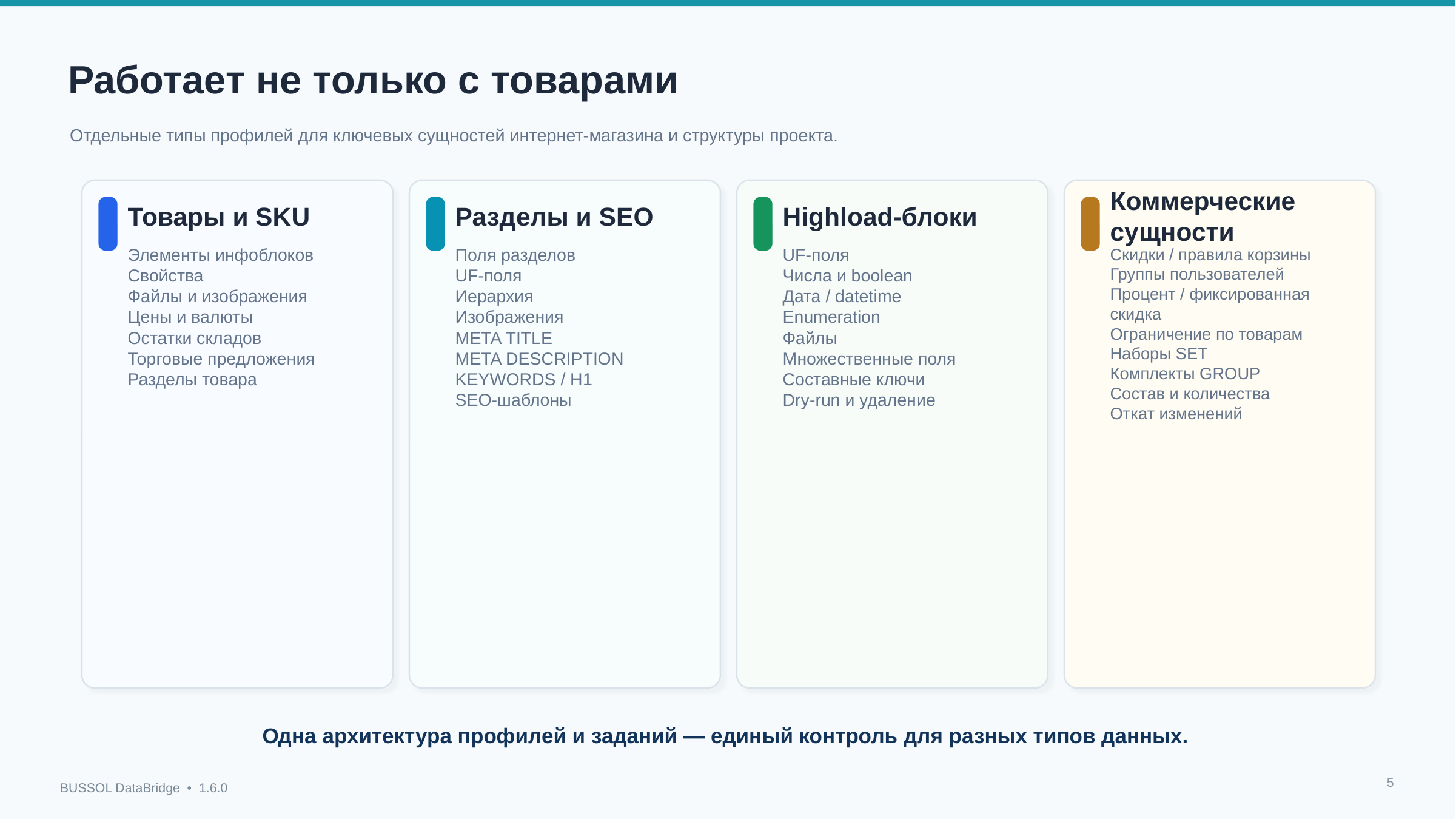Click the Множественные поля line
The width and height of the screenshot is (1456, 819).
tap(869, 359)
